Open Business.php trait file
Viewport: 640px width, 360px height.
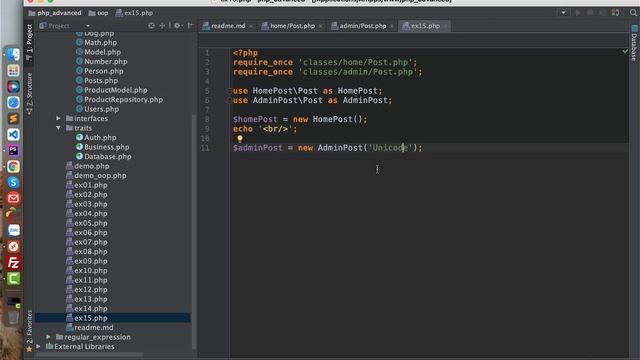point(107,147)
